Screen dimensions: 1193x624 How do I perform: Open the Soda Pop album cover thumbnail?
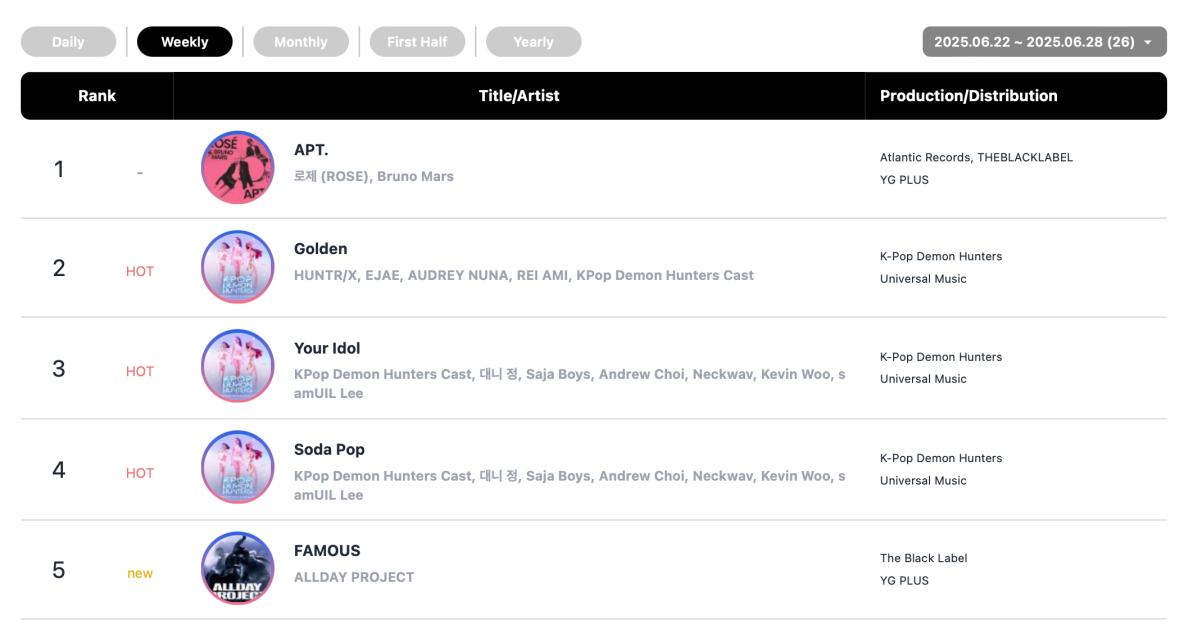coord(237,467)
